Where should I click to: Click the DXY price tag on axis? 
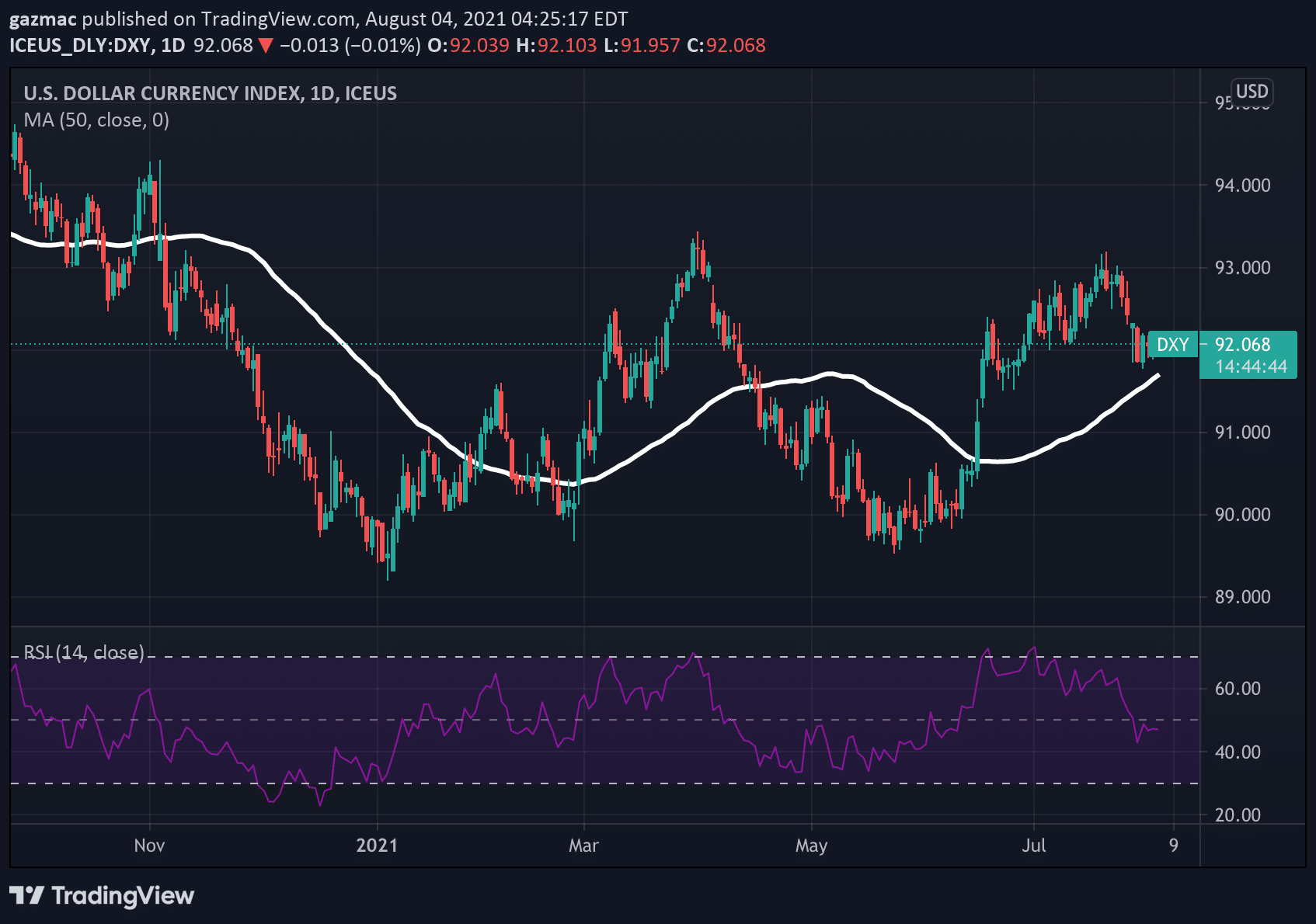click(x=1172, y=345)
